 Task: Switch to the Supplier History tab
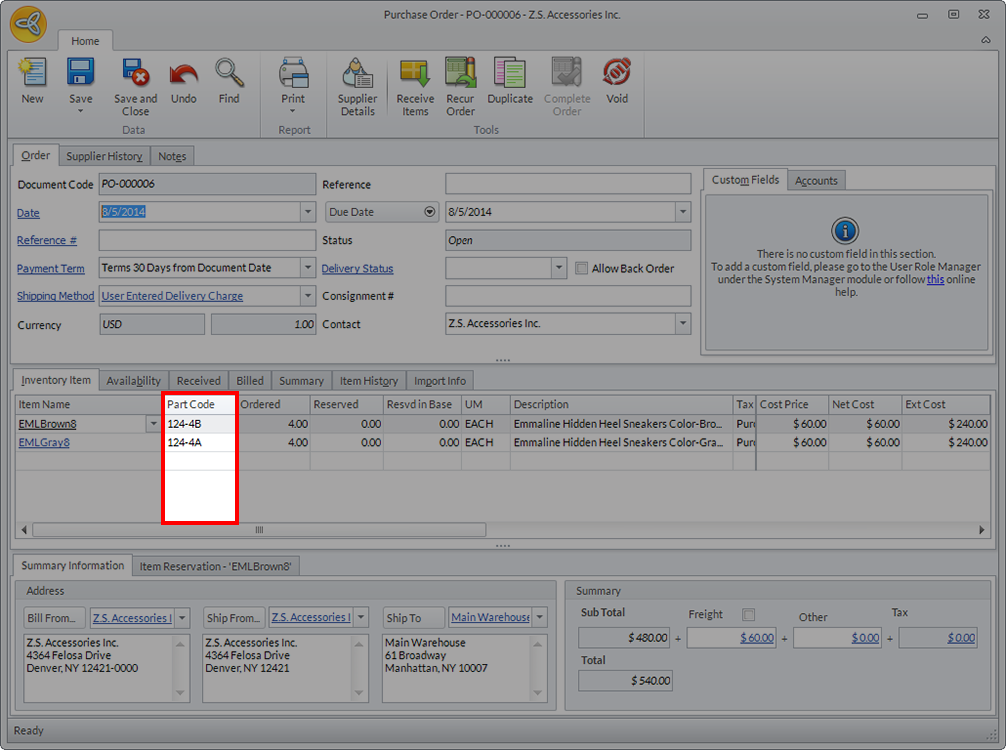tap(104, 156)
